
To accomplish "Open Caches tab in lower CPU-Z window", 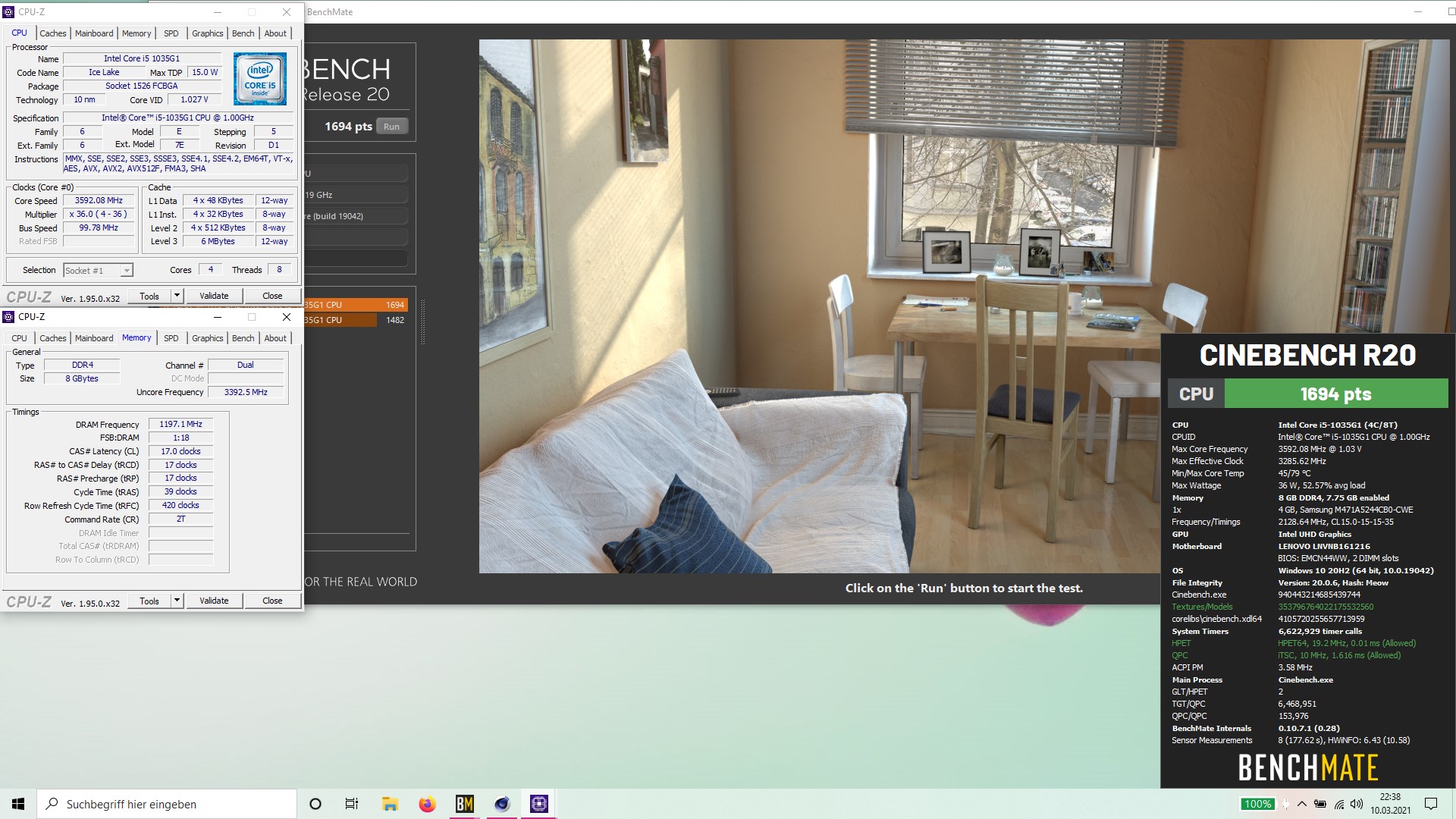I will point(52,338).
